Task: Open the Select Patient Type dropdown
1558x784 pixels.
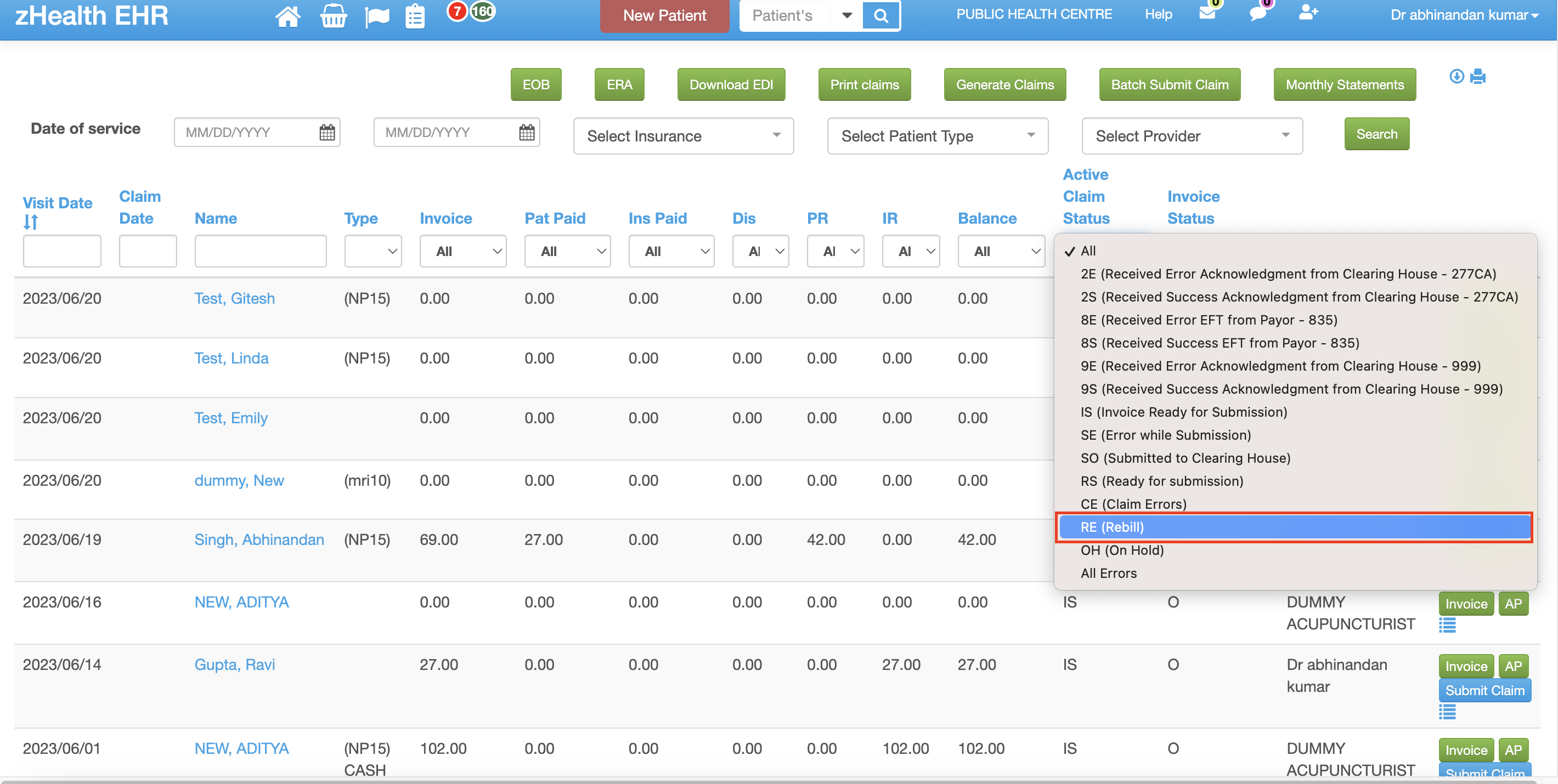Action: tap(938, 136)
